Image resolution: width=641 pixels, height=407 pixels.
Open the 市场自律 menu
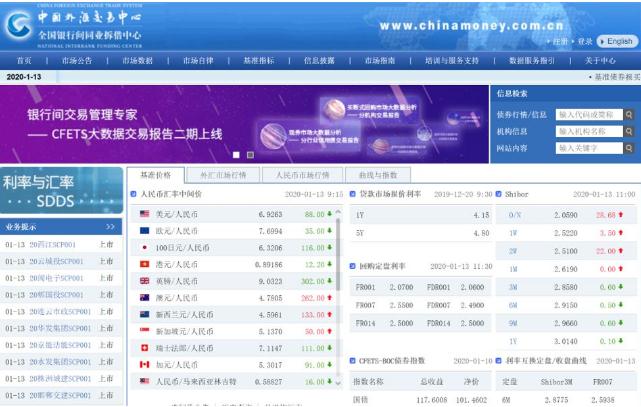click(198, 60)
